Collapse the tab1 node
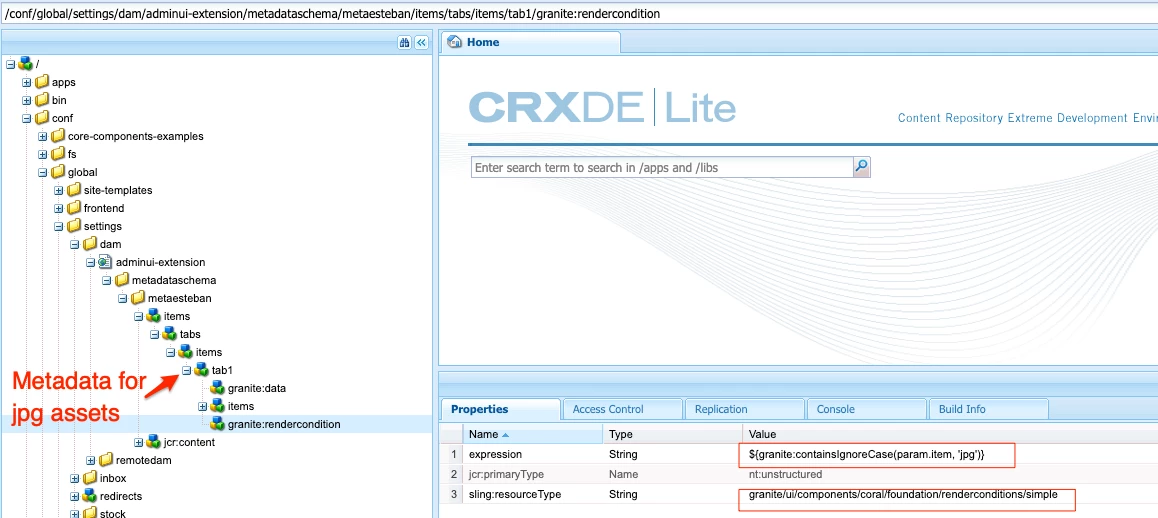 coord(187,370)
